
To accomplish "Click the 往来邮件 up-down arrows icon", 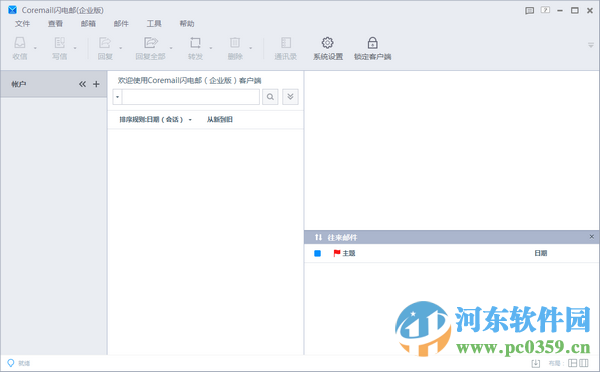I will tap(318, 237).
